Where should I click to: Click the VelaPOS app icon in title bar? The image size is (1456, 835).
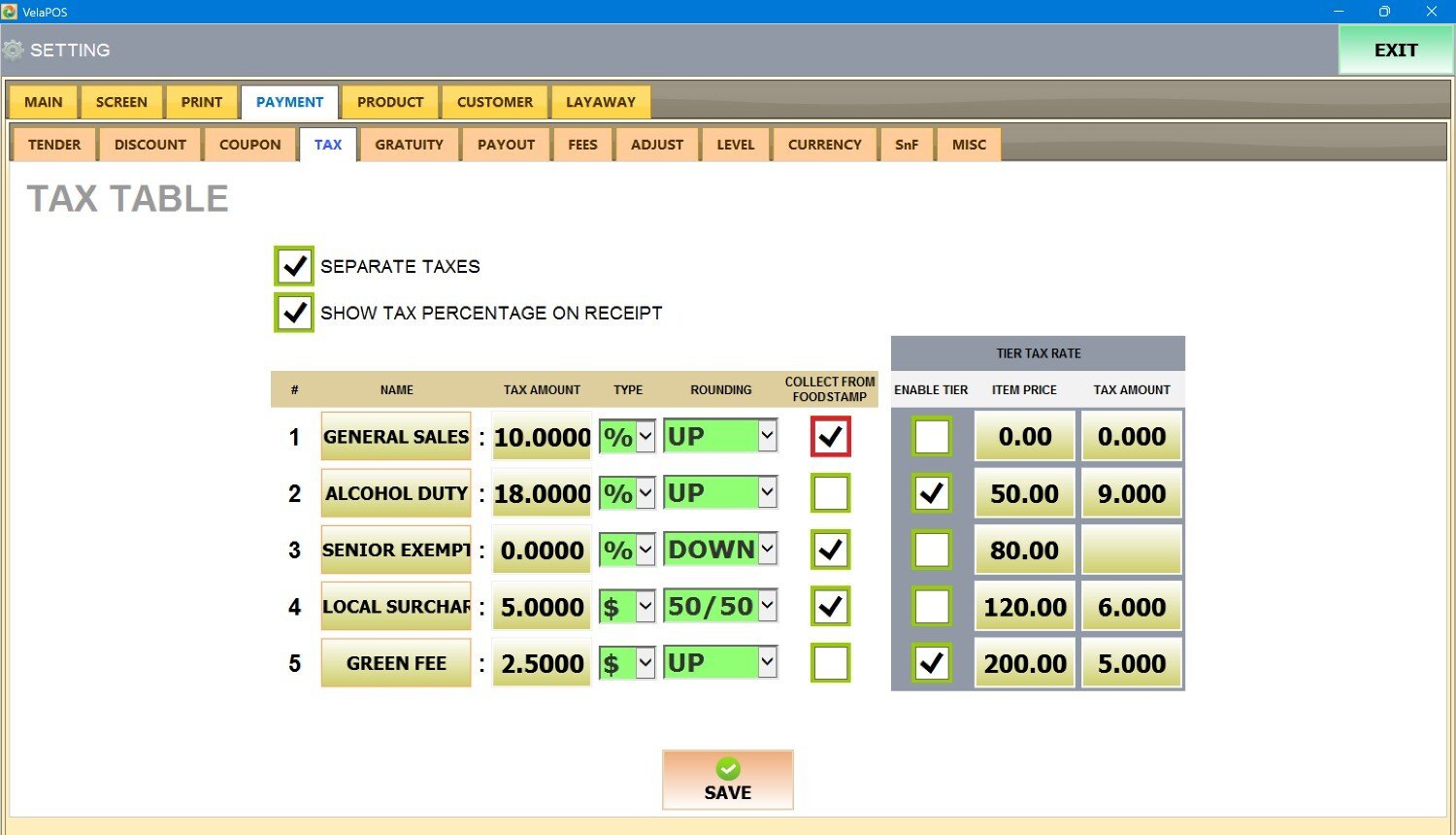click(10, 12)
